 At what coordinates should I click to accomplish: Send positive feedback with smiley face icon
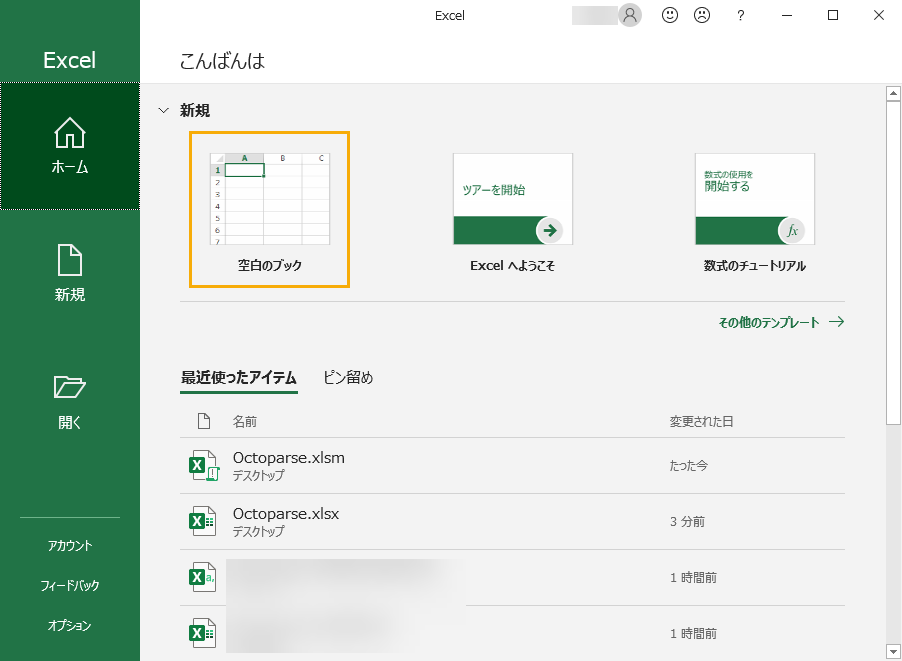[670, 15]
